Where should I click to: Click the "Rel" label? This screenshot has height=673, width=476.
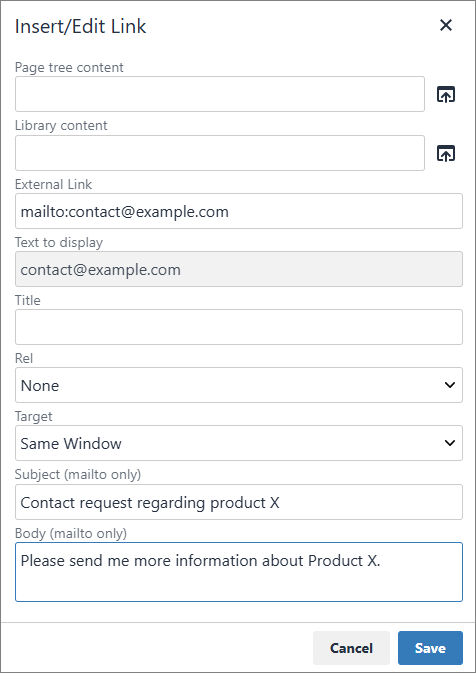24,358
